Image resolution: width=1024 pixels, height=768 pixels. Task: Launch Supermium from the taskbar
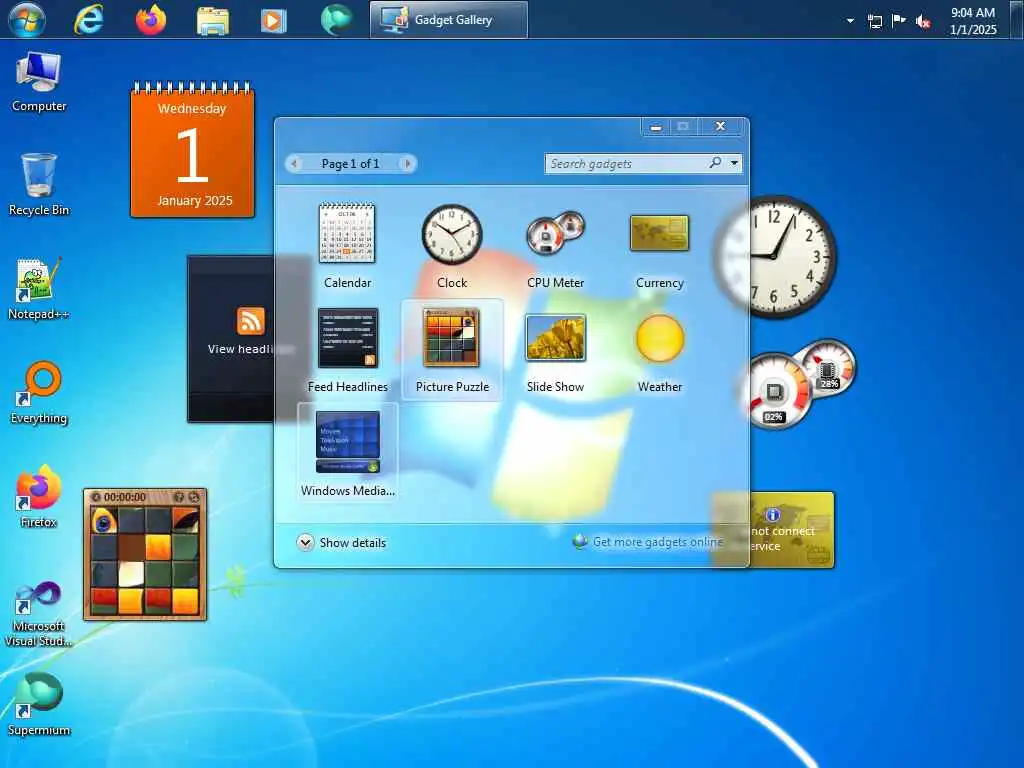click(336, 19)
